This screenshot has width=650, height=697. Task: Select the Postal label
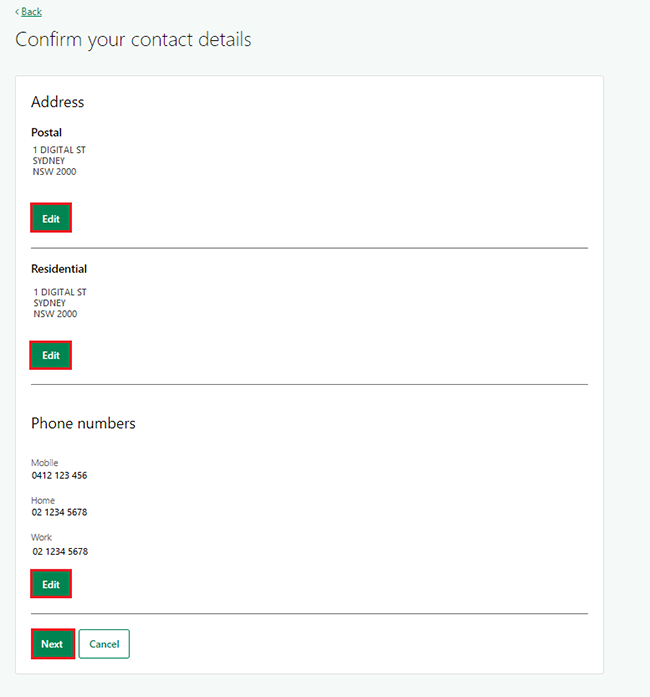coord(46,132)
